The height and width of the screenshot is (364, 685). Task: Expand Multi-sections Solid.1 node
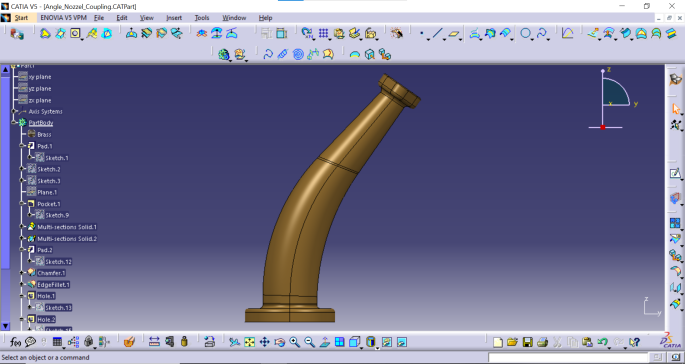pos(22,226)
